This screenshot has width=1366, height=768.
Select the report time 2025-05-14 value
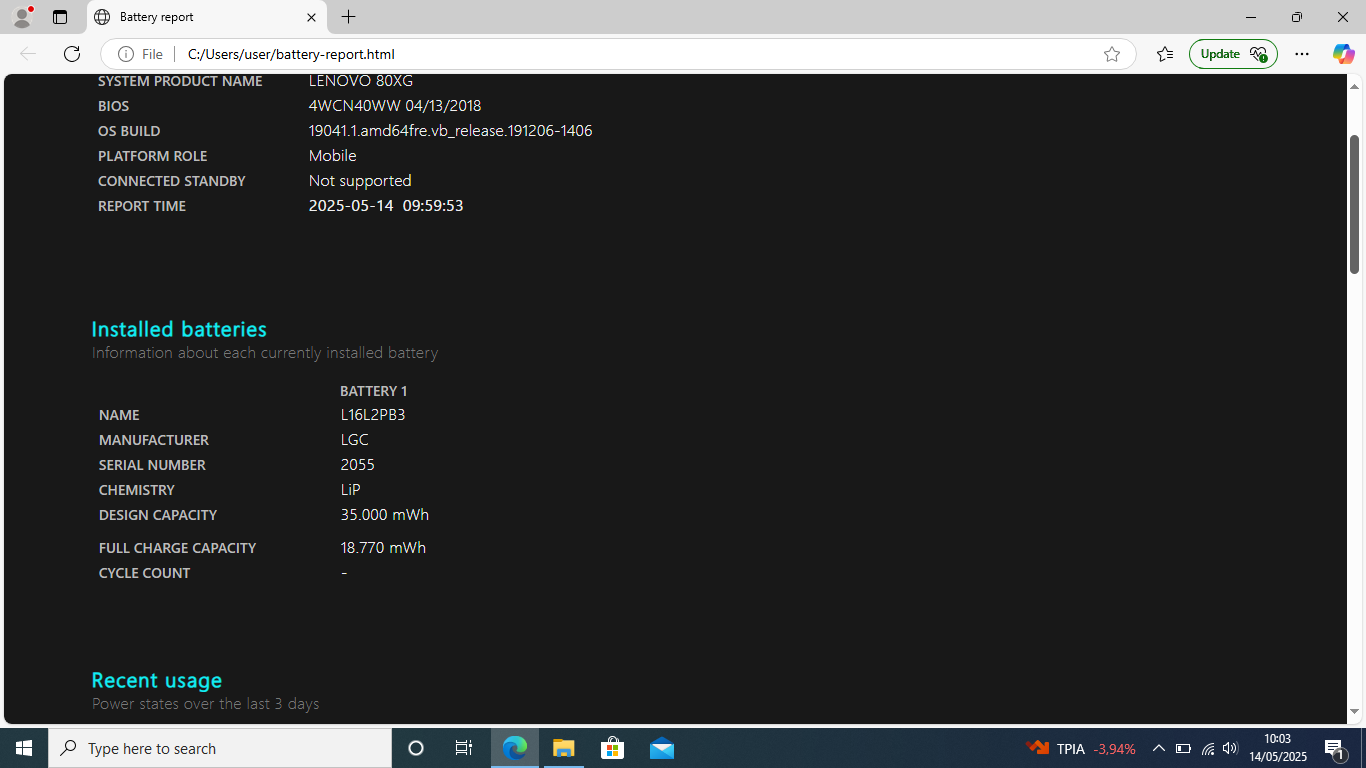(x=386, y=206)
